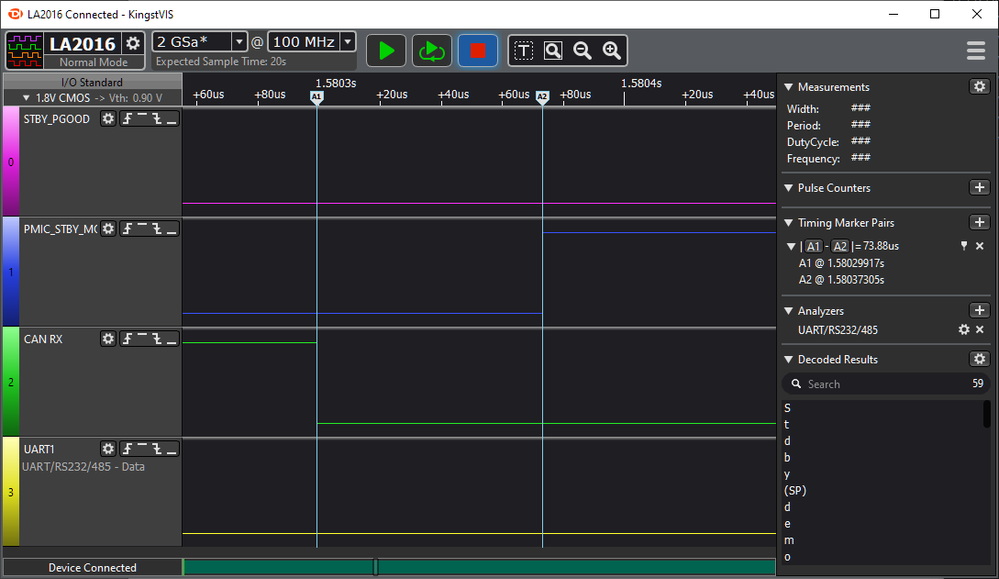
Task: Click the decoded results list scrollbar
Action: pos(986,414)
